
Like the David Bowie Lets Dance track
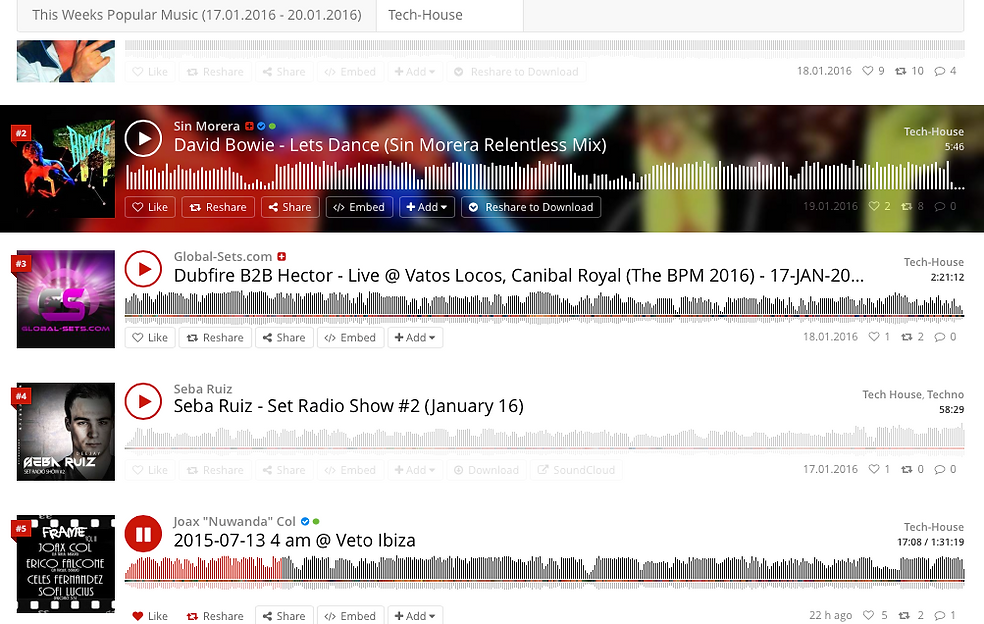tap(150, 207)
